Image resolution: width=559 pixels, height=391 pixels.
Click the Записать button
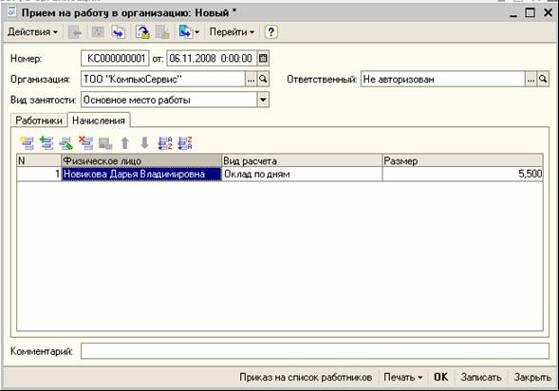[x=481, y=377]
